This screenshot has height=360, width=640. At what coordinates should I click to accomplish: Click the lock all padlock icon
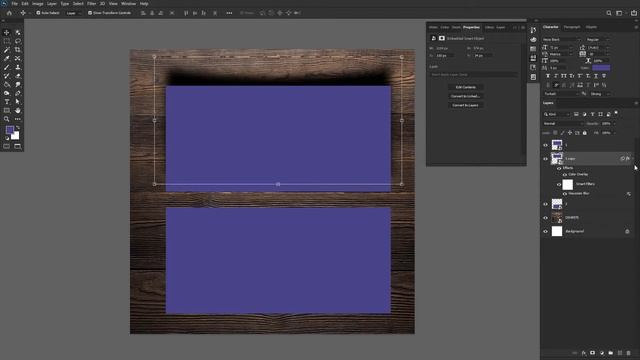pyautogui.click(x=584, y=133)
